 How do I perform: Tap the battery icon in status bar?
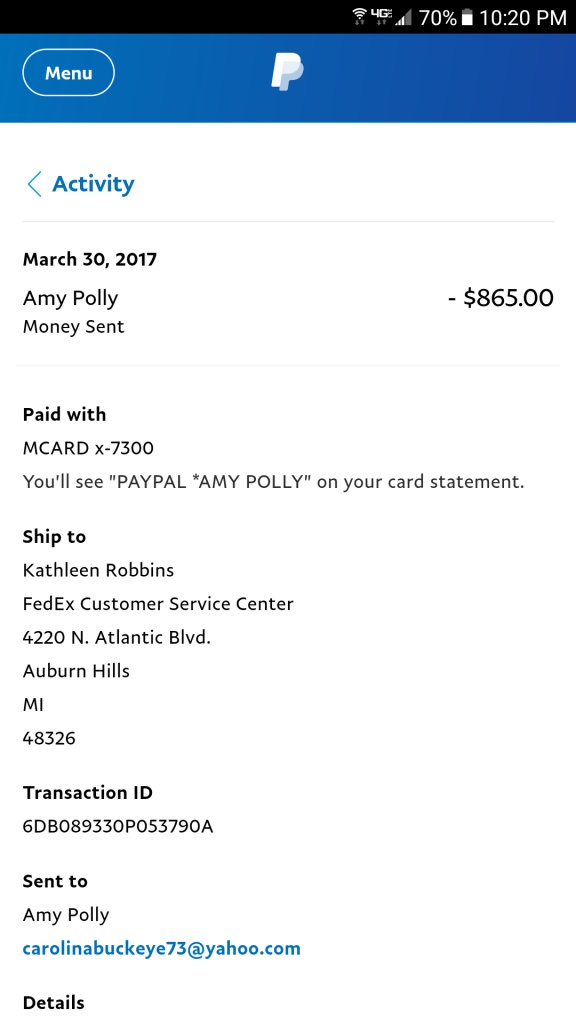466,18
